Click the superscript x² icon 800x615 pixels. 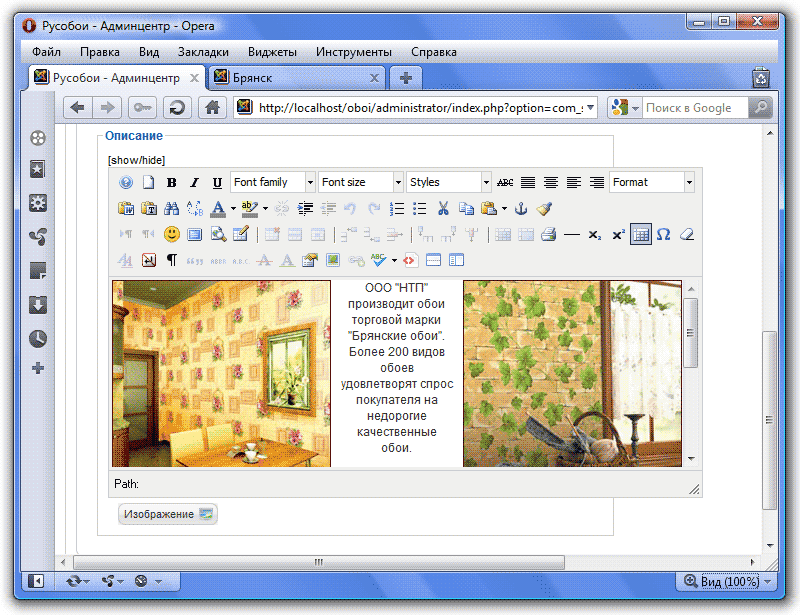click(x=618, y=235)
